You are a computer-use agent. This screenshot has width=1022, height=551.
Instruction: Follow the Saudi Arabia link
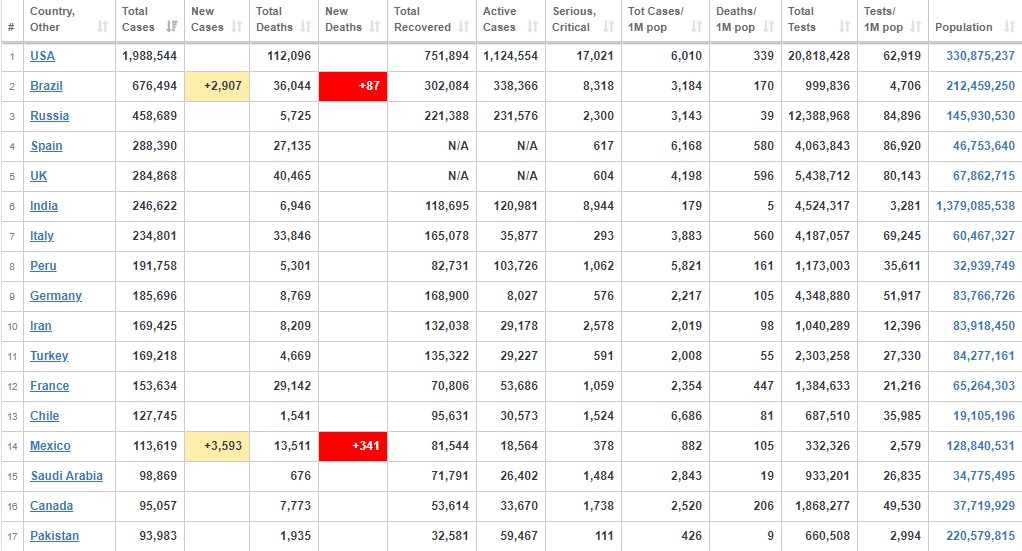pos(66,476)
